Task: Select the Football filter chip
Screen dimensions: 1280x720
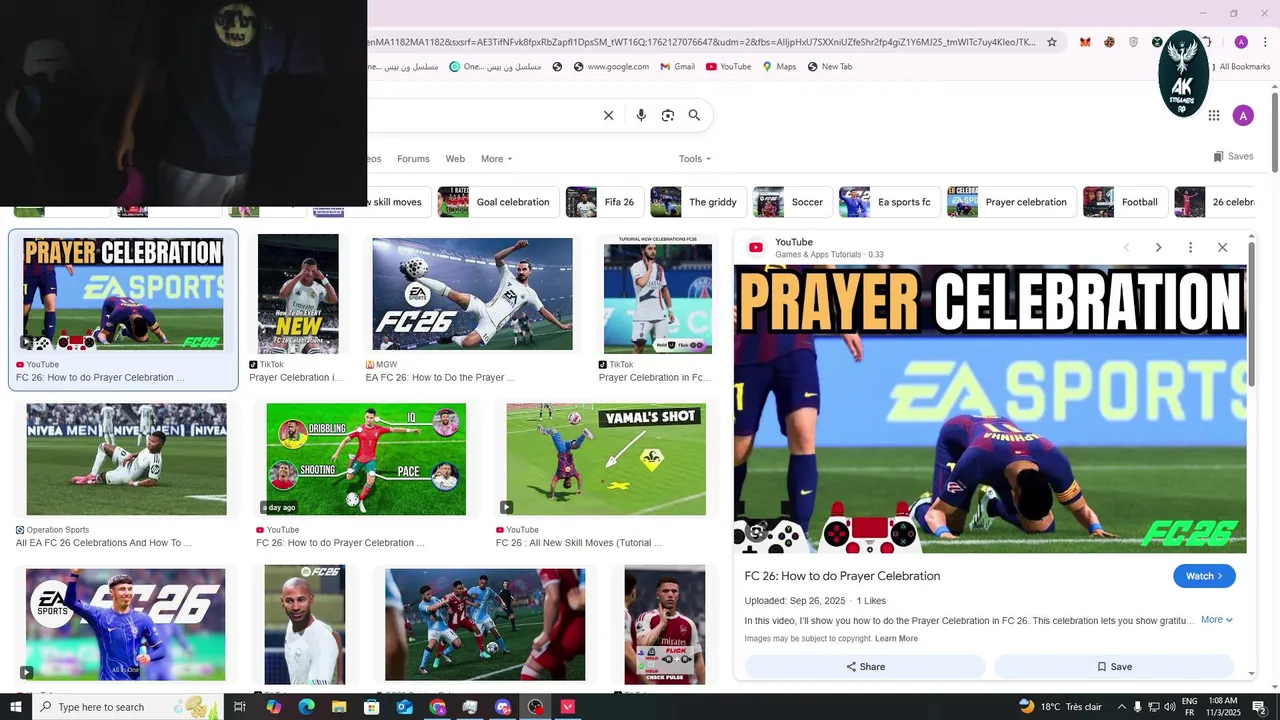Action: click(1124, 202)
